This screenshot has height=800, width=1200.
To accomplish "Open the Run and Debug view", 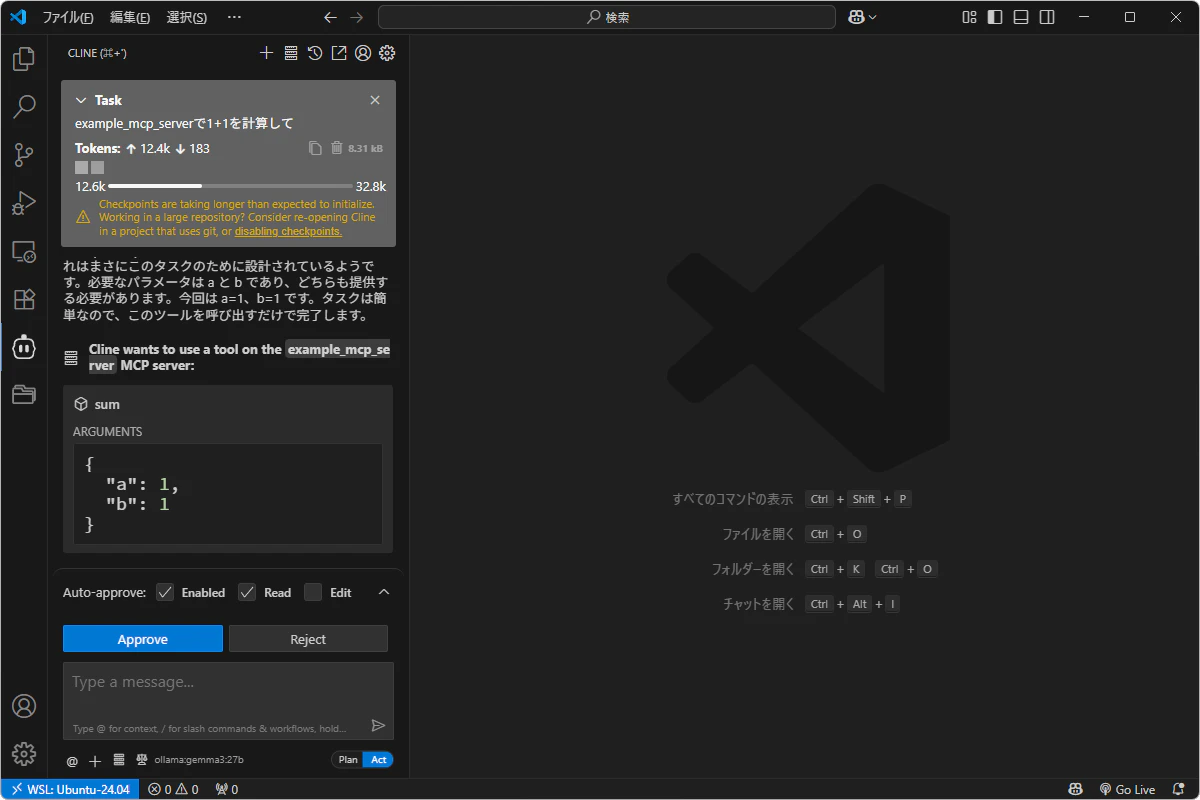I will 24,203.
